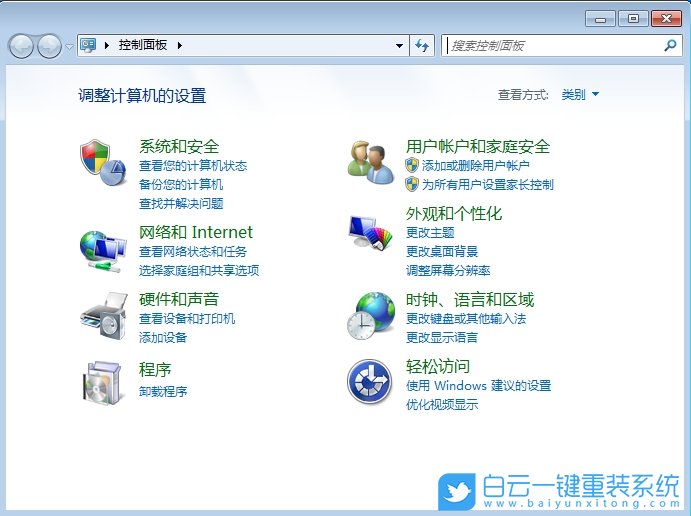Click the control panel icon in address bar
Image resolution: width=691 pixels, height=516 pixels.
(89, 45)
